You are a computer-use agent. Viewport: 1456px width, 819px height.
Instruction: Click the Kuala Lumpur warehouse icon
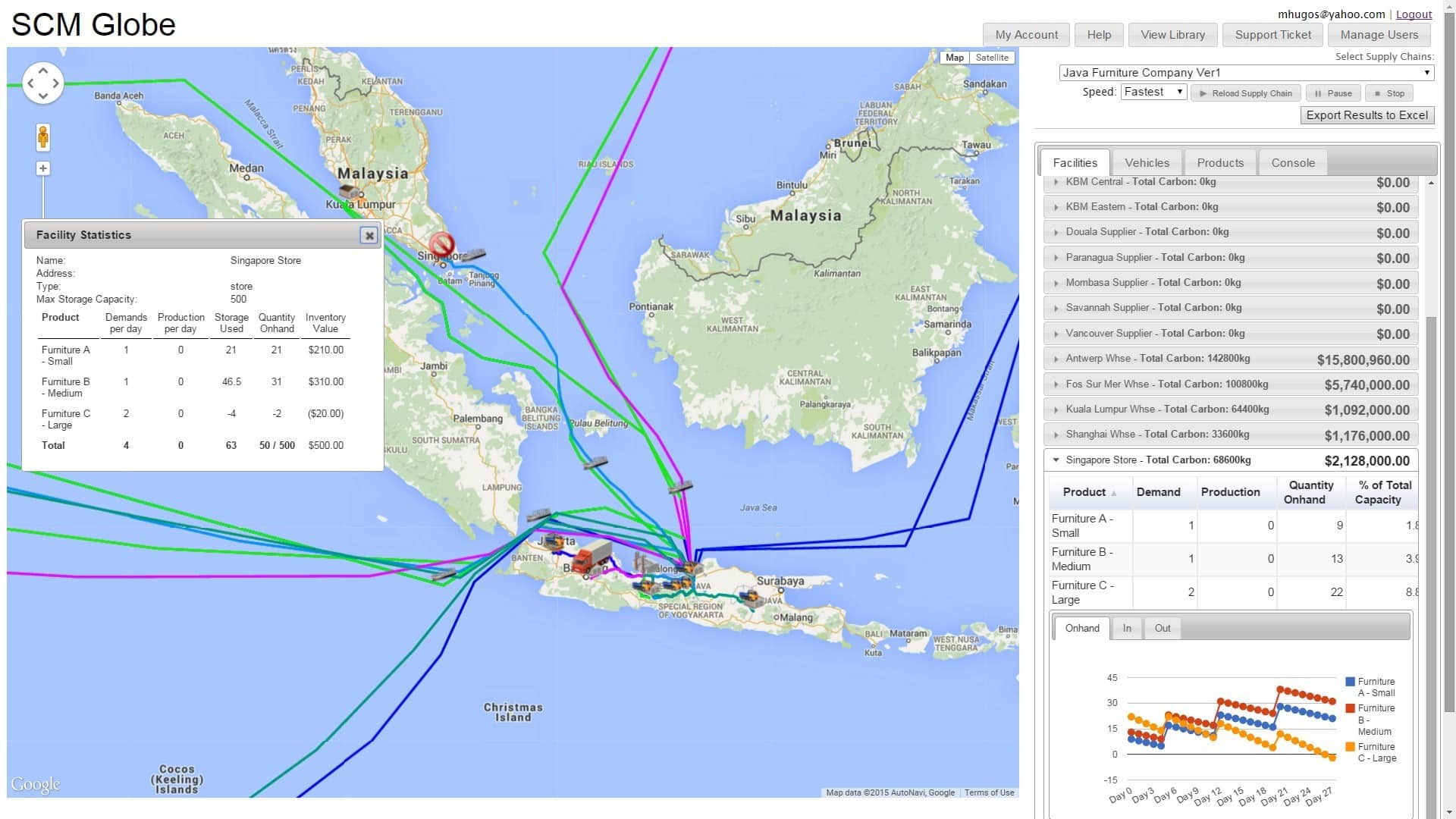pos(348,191)
